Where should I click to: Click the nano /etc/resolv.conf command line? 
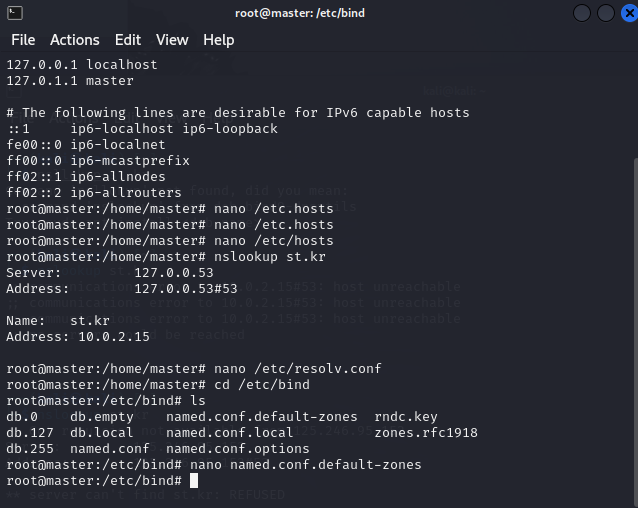194,368
